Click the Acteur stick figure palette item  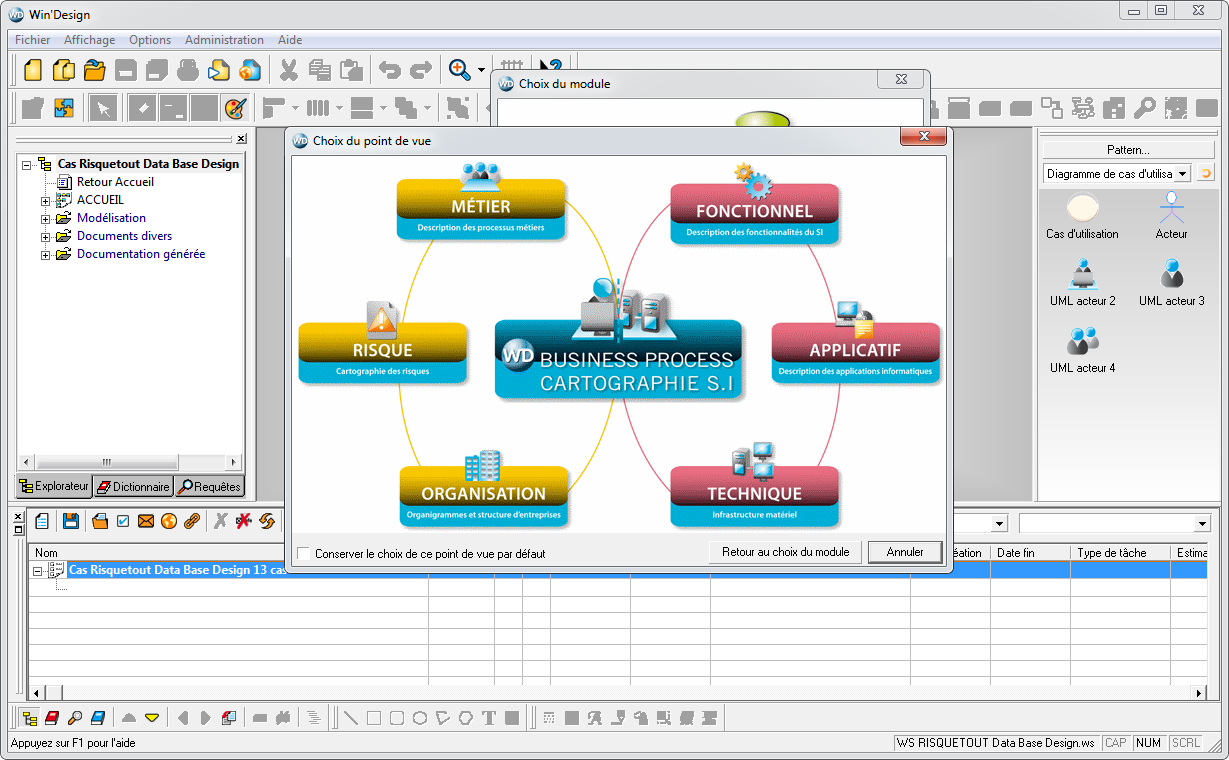coord(1171,216)
